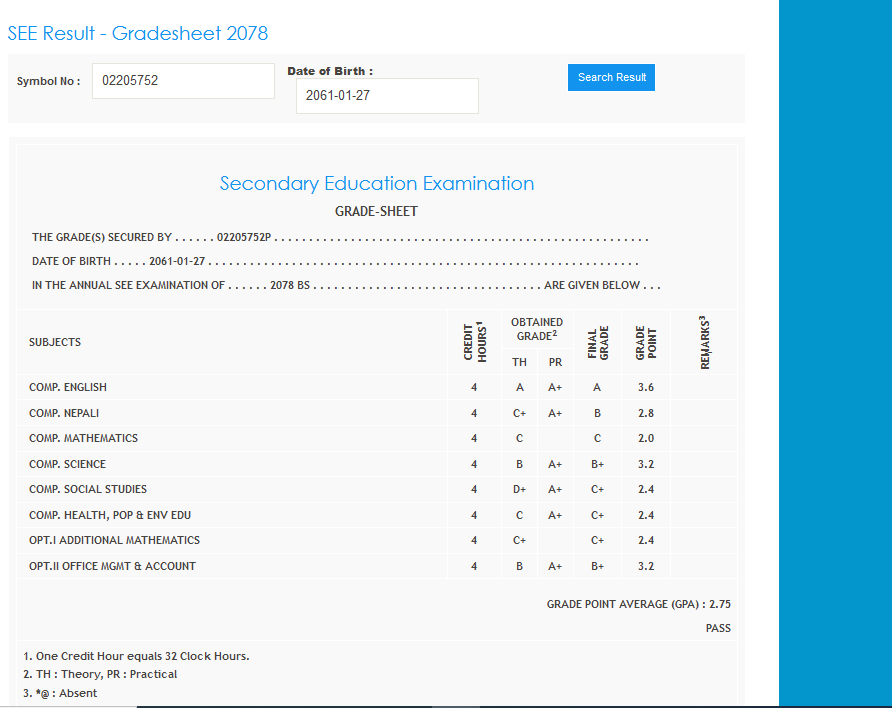Focus the Symbol No input field
The image size is (892, 708).
(x=183, y=81)
